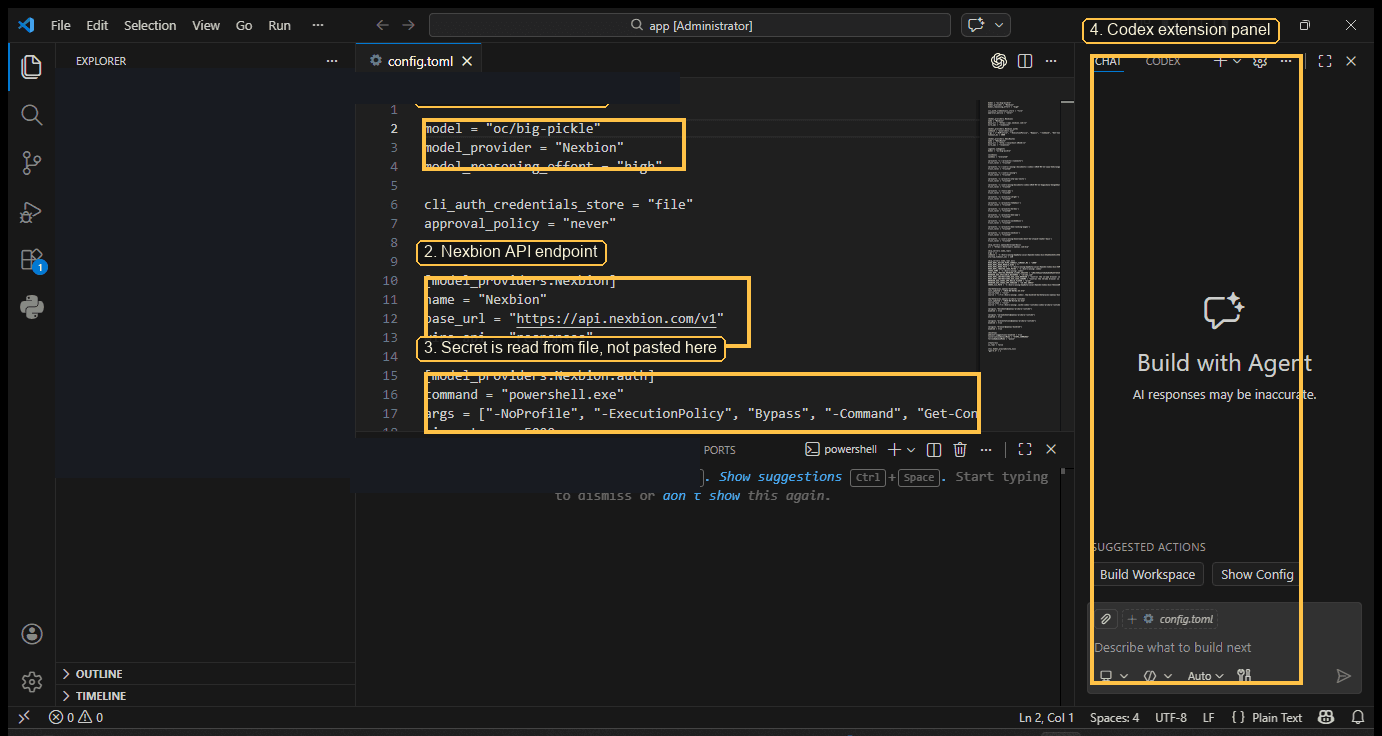Configure tools icon in chat input
Image resolution: width=1382 pixels, height=736 pixels.
1244,676
